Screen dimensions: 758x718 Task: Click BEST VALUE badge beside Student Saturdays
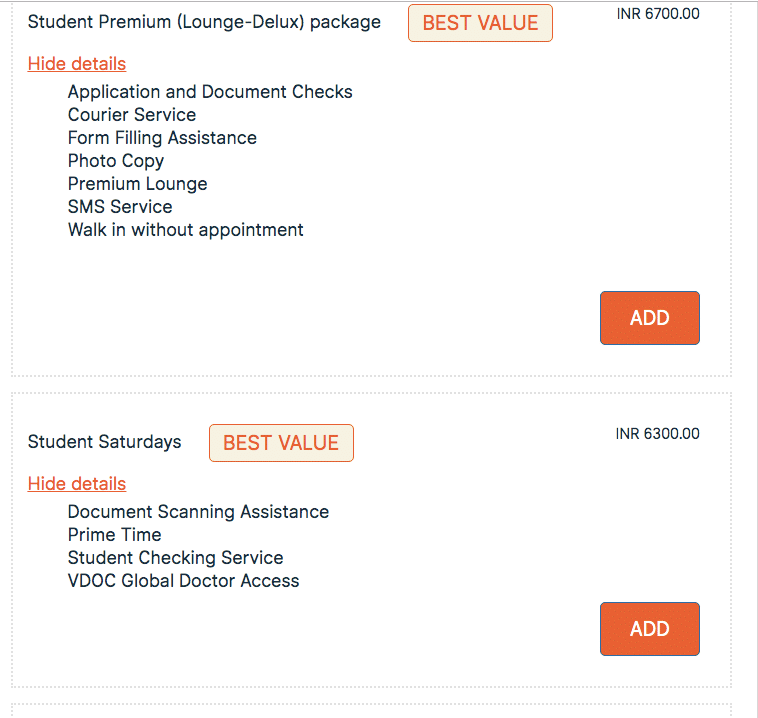(281, 443)
